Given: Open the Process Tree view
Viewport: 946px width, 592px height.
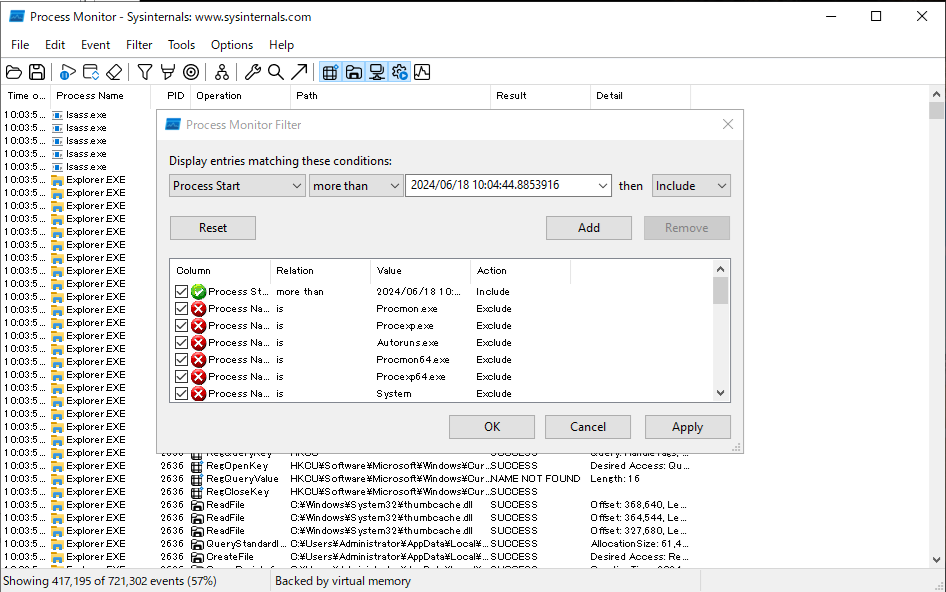Looking at the screenshot, I should [x=222, y=71].
